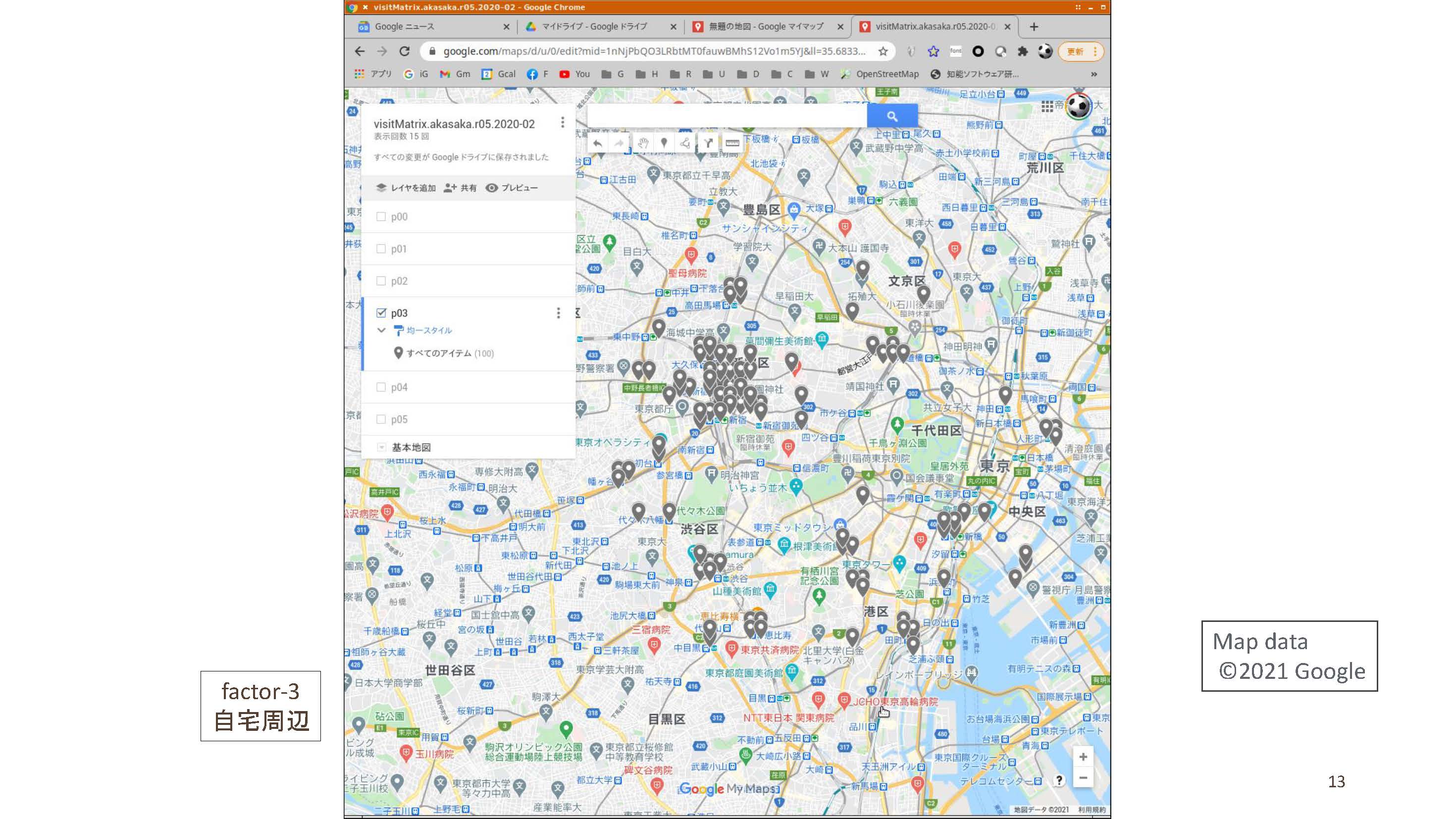Click the プレビュー preview button
The image size is (1456, 819).
pos(512,188)
